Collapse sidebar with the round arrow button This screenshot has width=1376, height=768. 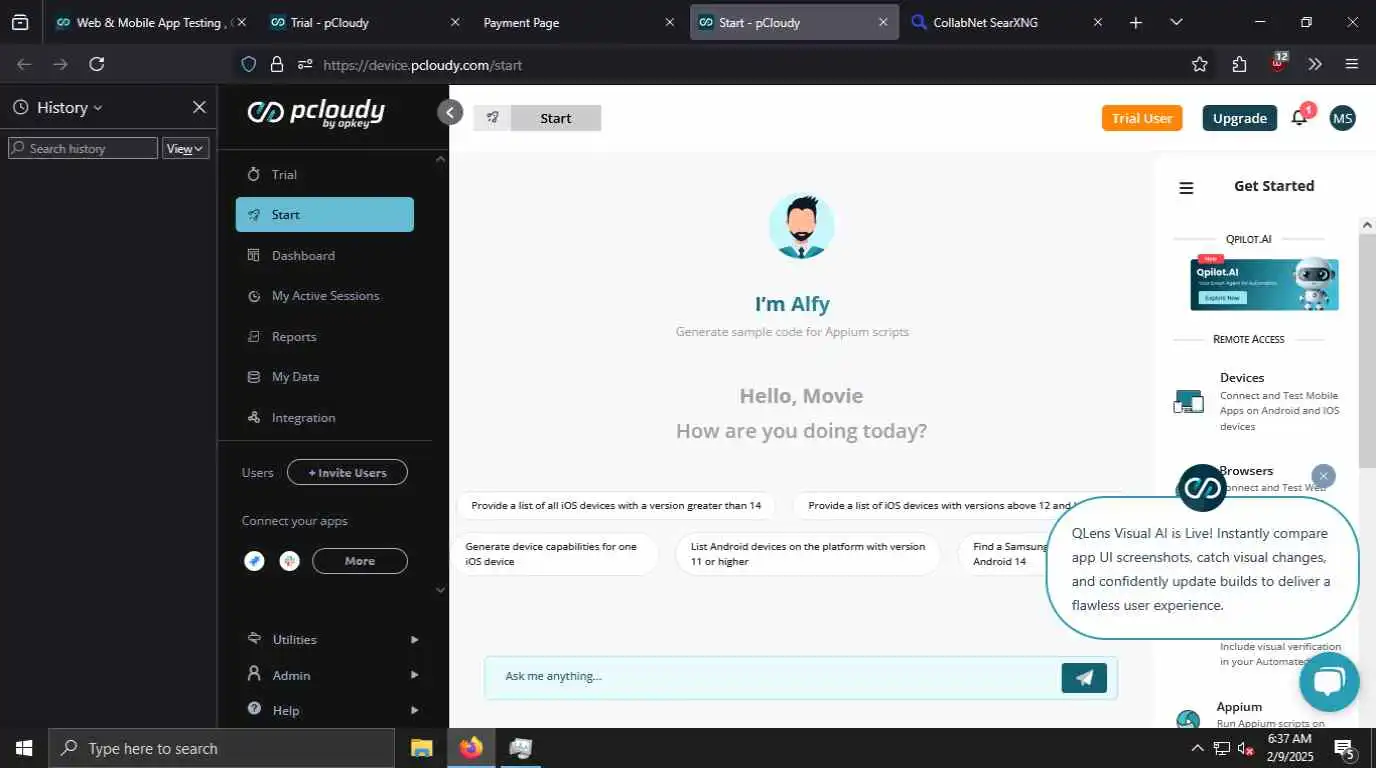[450, 112]
